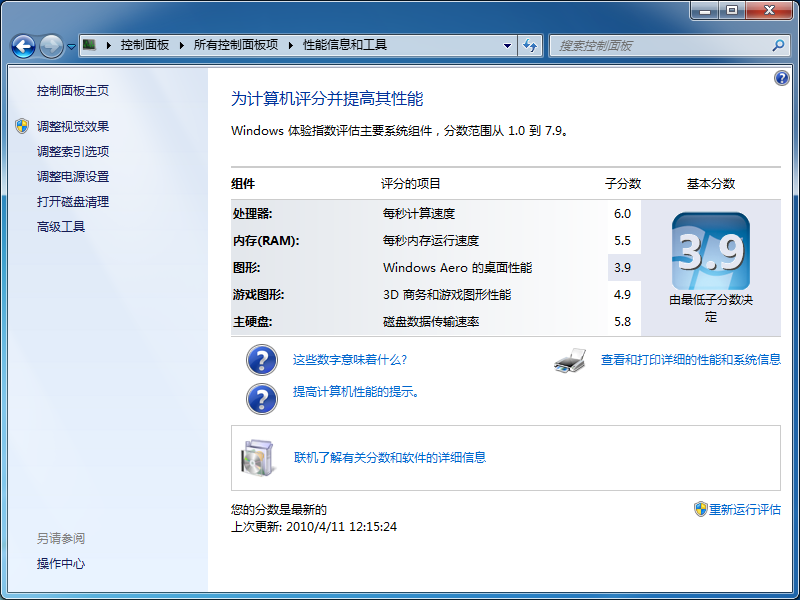The image size is (800, 600).
Task: Open 这些数字意味着什么? help link
Action: 349,360
